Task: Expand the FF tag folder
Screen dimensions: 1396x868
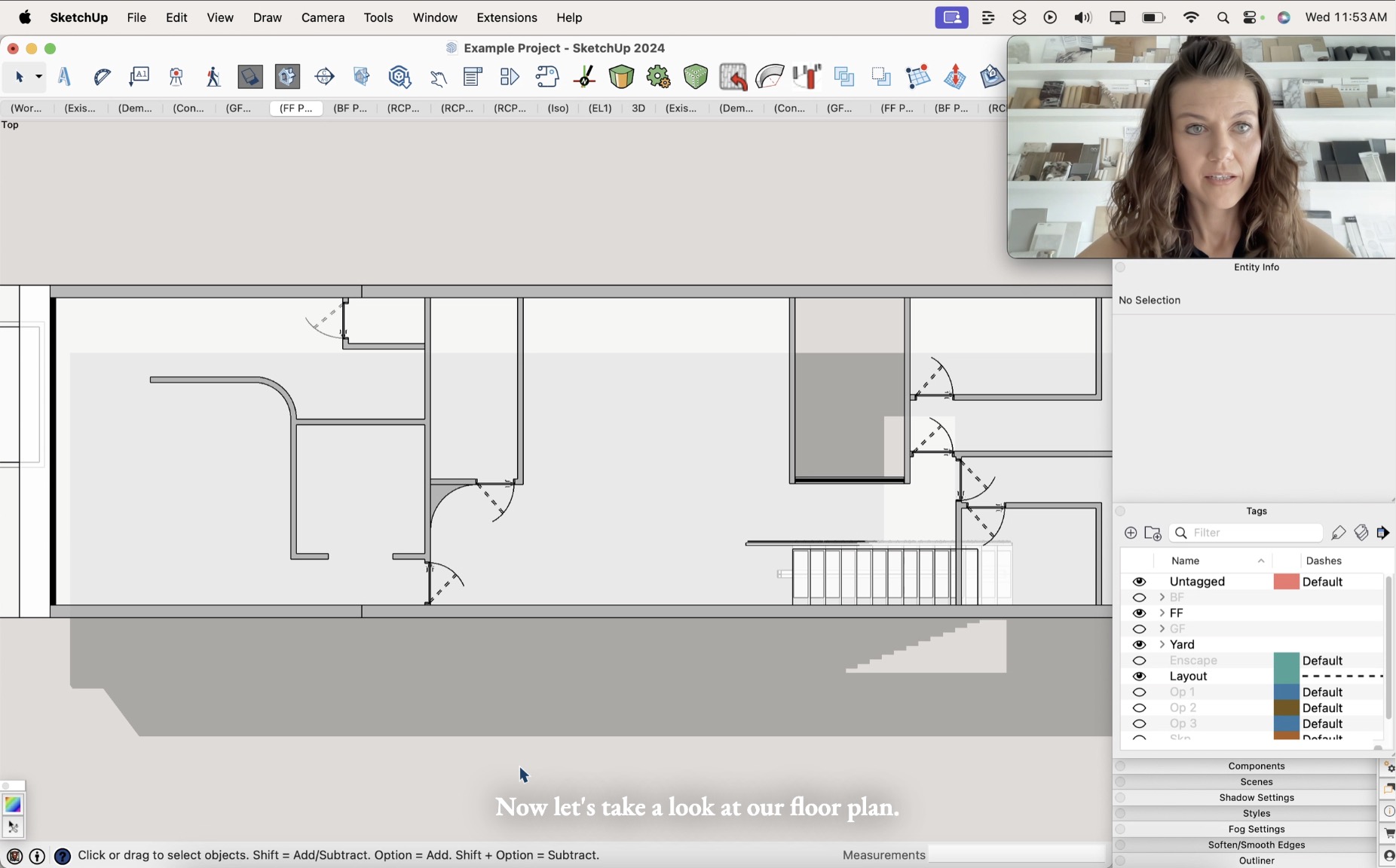Action: pos(1161,613)
